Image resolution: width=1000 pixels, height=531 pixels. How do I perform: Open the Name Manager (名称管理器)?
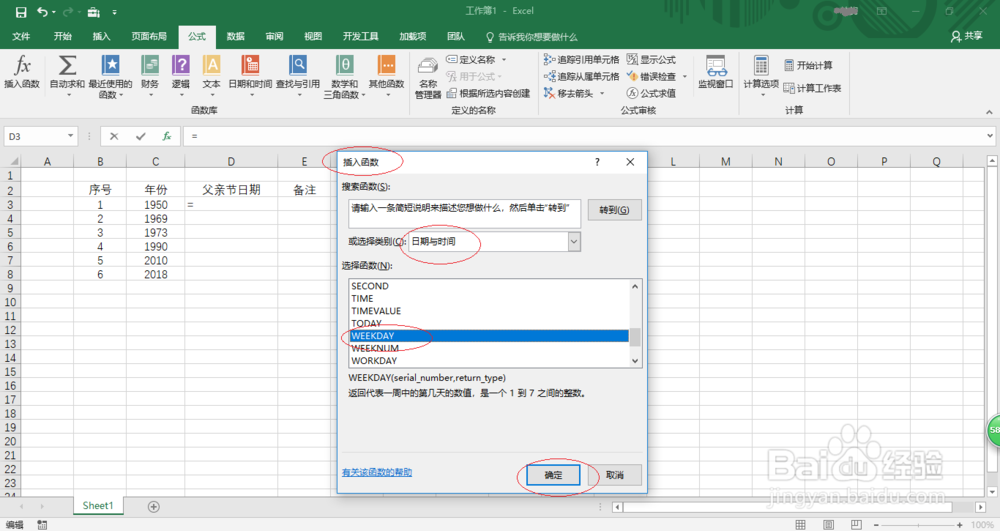428,78
